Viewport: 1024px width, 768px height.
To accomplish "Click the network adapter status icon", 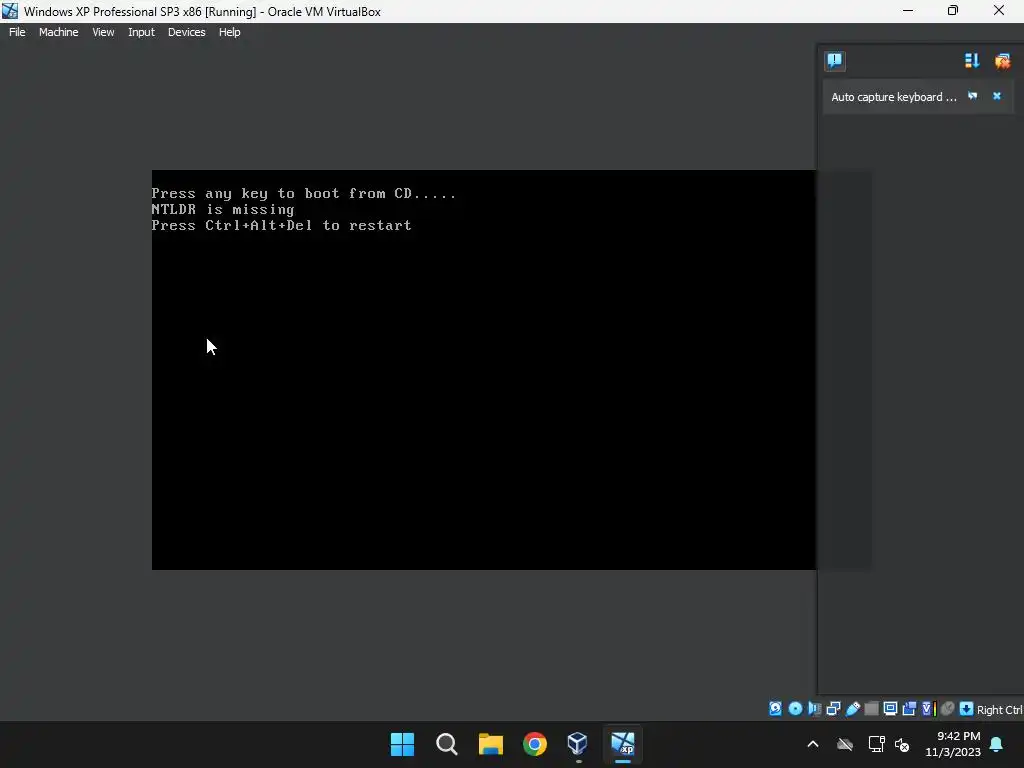I will pyautogui.click(x=833, y=709).
